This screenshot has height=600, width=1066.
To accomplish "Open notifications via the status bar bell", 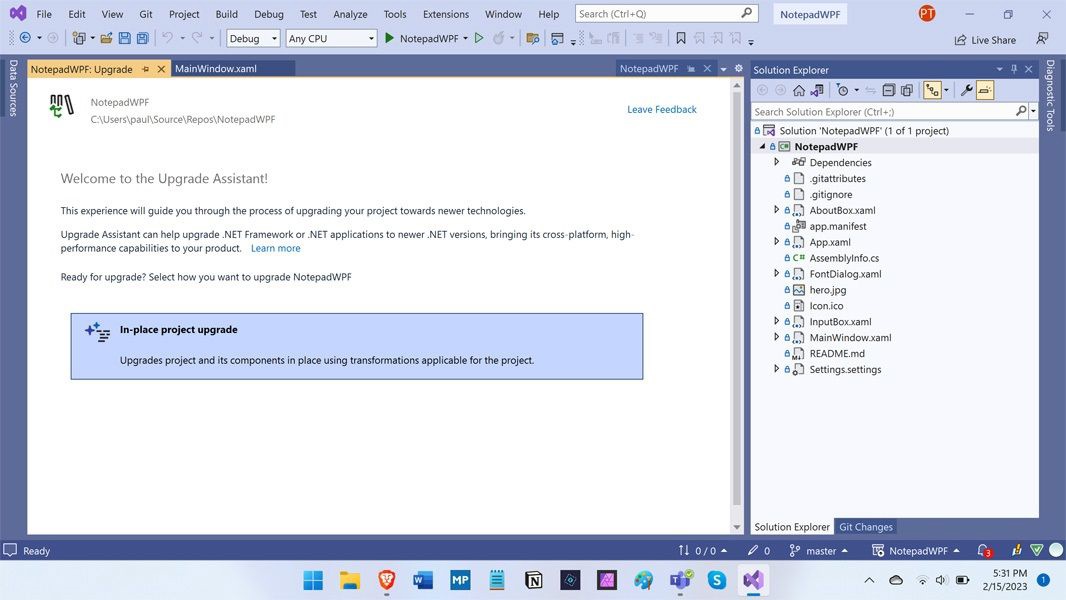I will (x=983, y=551).
